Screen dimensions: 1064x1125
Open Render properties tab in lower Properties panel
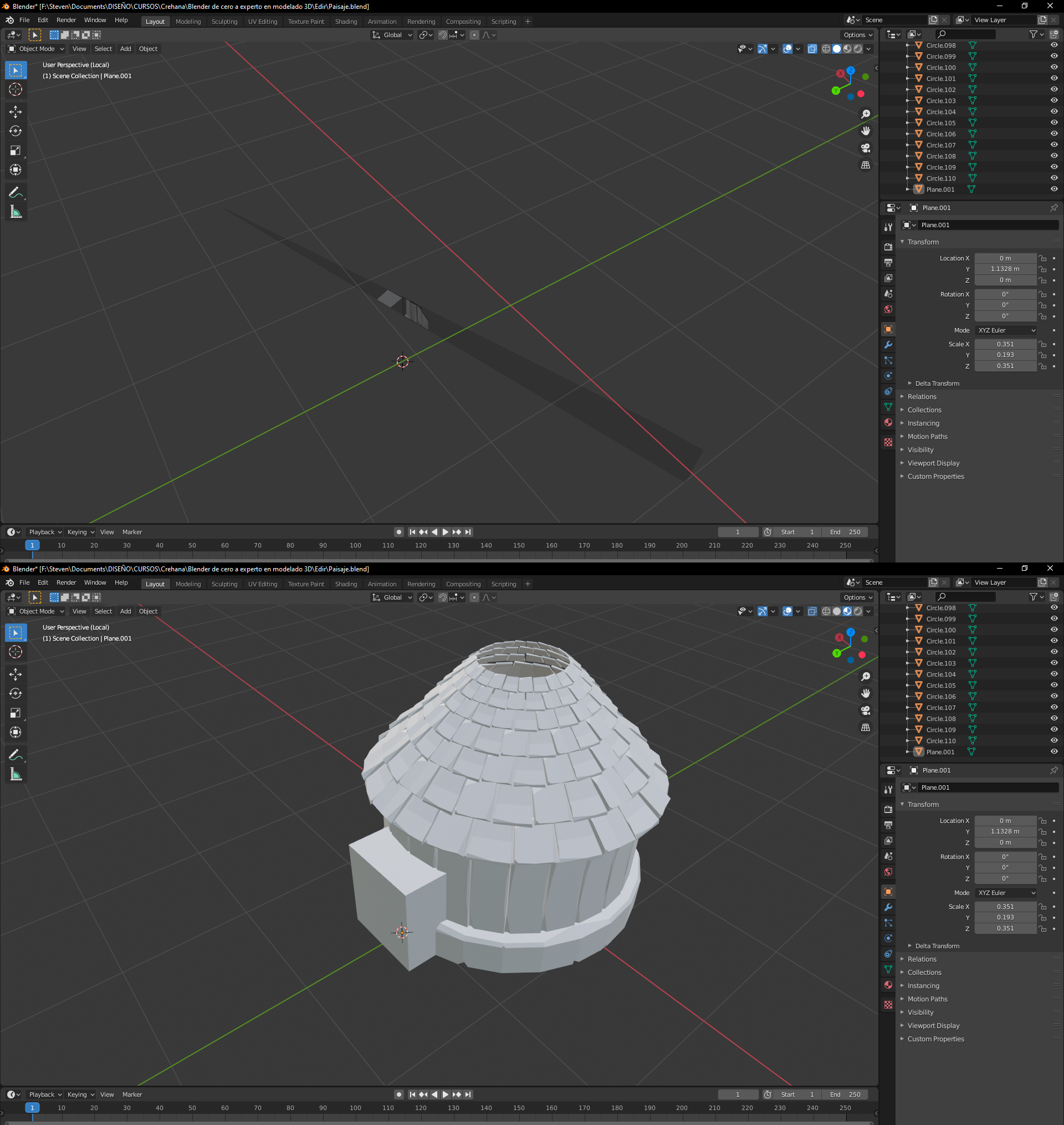coord(888,809)
